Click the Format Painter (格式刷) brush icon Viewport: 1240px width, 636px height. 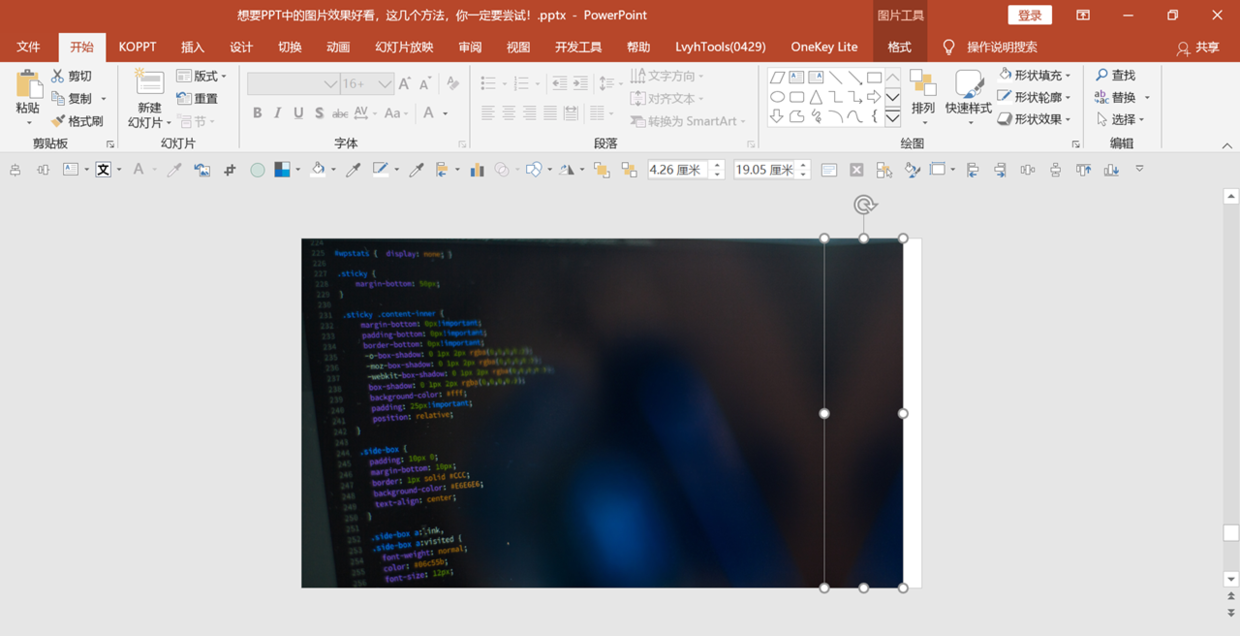tap(57, 121)
